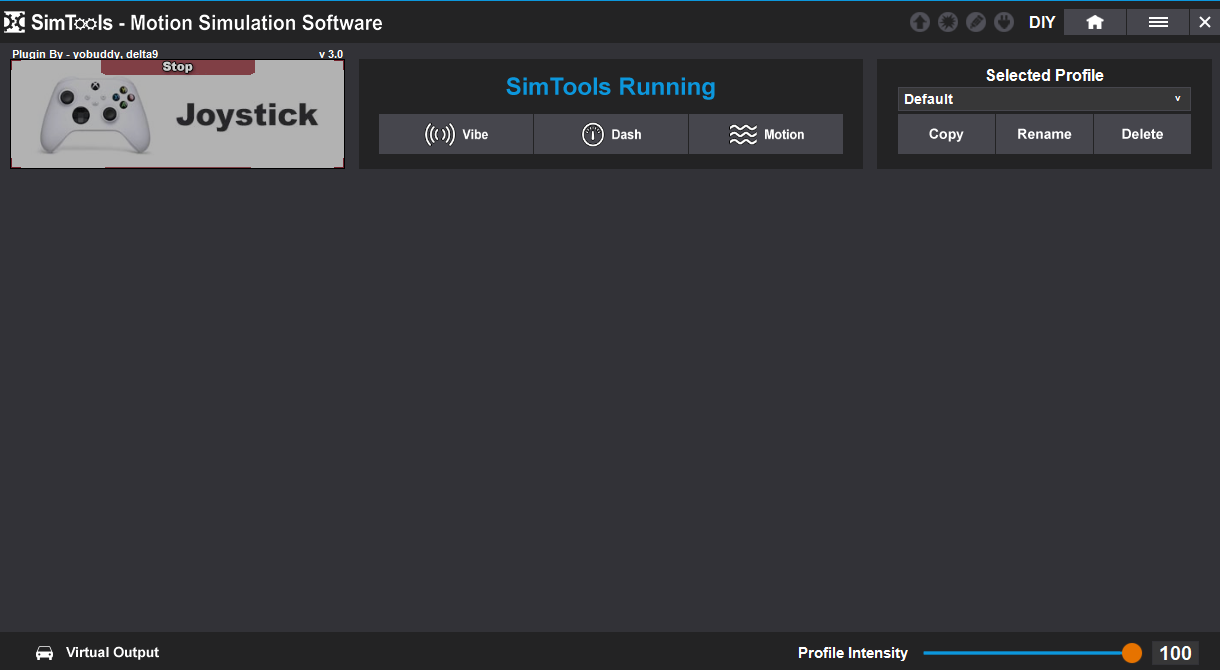Open the Dash settings
This screenshot has height=670, width=1220.
tap(611, 134)
